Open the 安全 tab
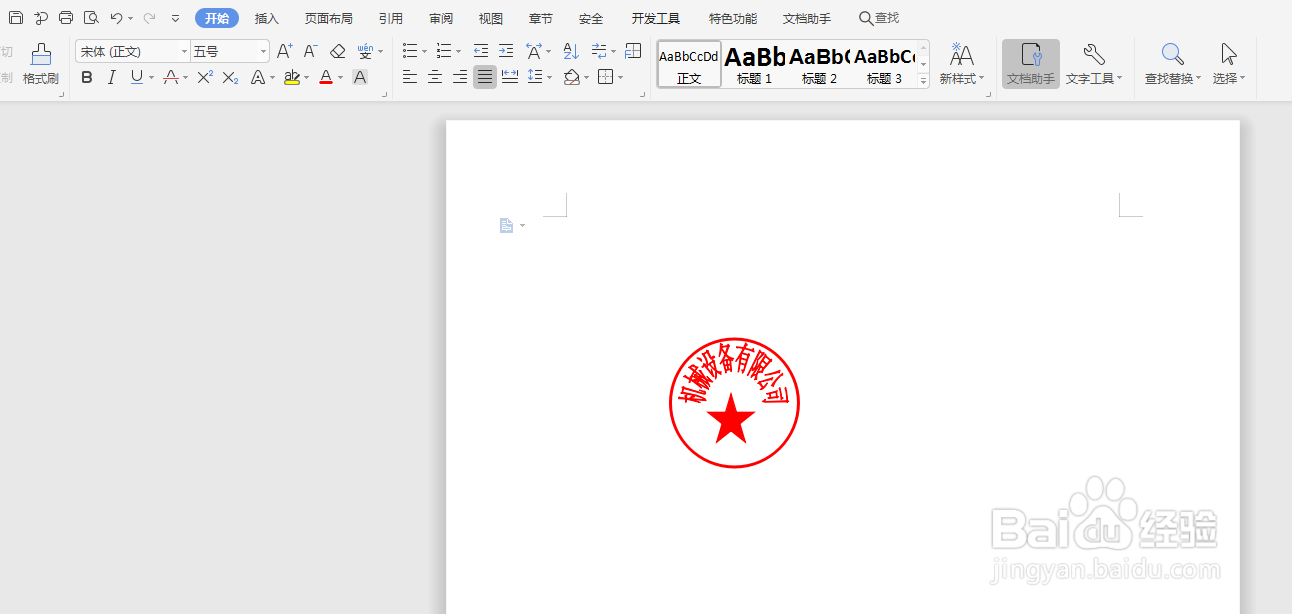This screenshot has height=614, width=1292. point(591,18)
